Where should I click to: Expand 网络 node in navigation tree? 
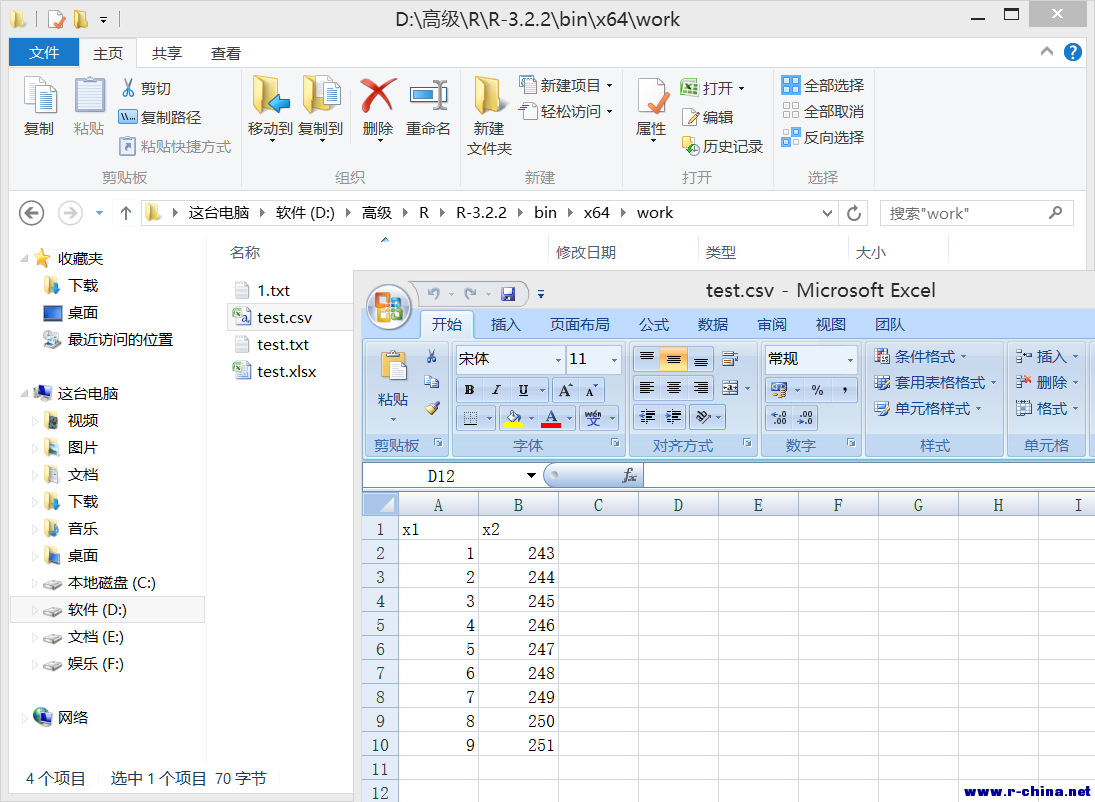click(24, 717)
